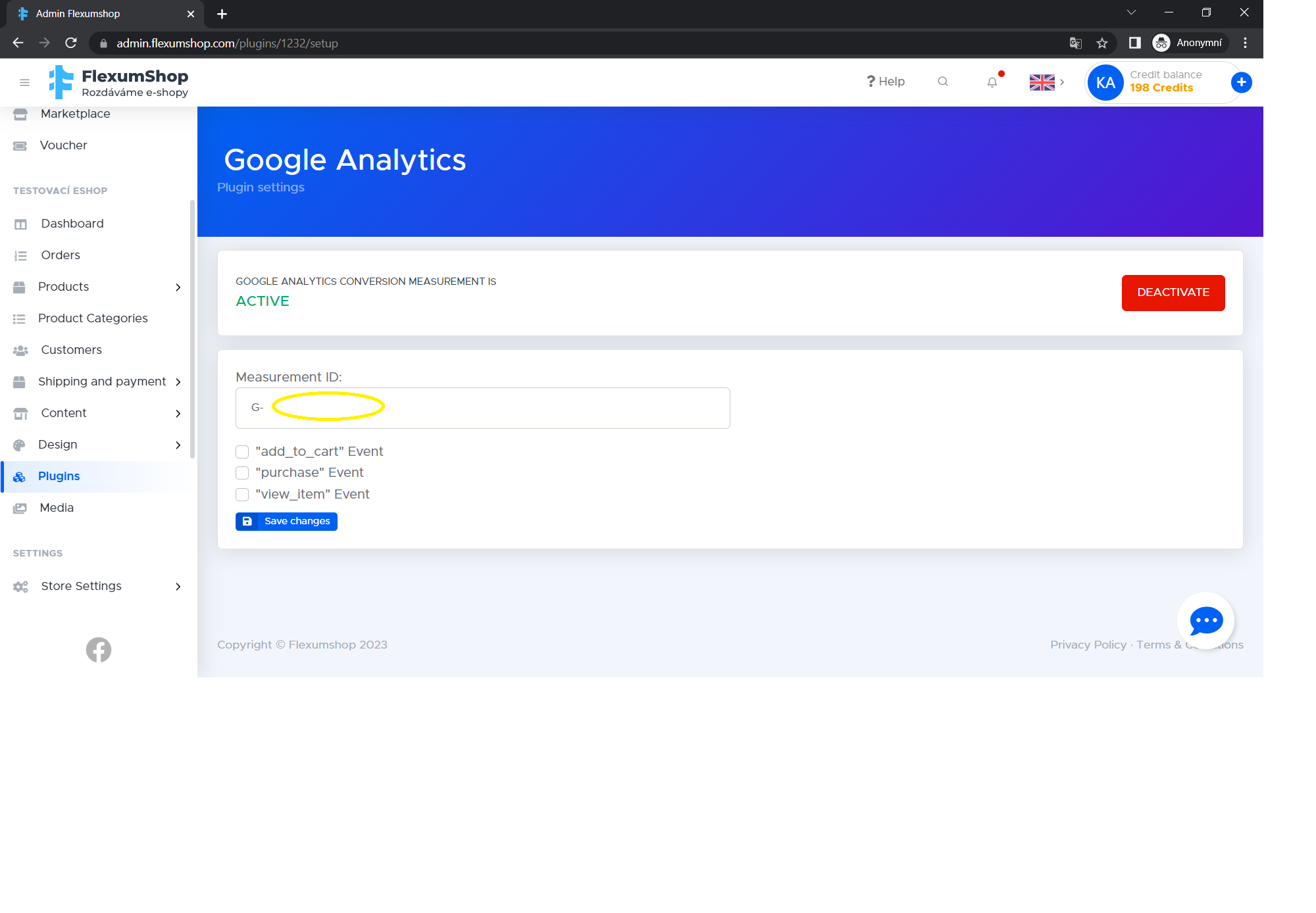Image resolution: width=1316 pixels, height=913 pixels.
Task: Expand the Store Settings chevron
Action: click(x=178, y=587)
